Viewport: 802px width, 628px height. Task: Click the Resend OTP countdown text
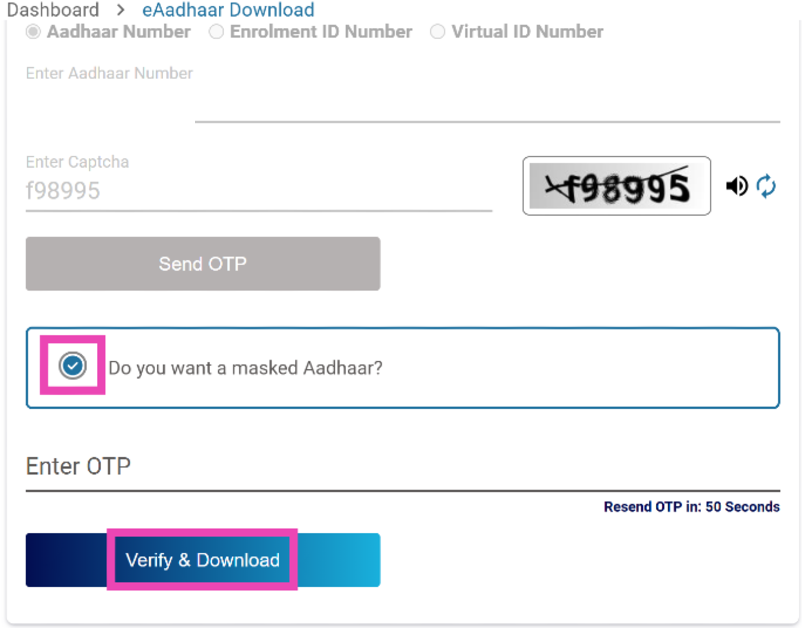(691, 507)
